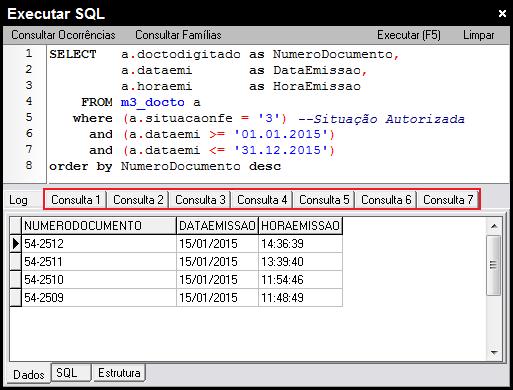Click date cell in row 54-2511

(217, 262)
